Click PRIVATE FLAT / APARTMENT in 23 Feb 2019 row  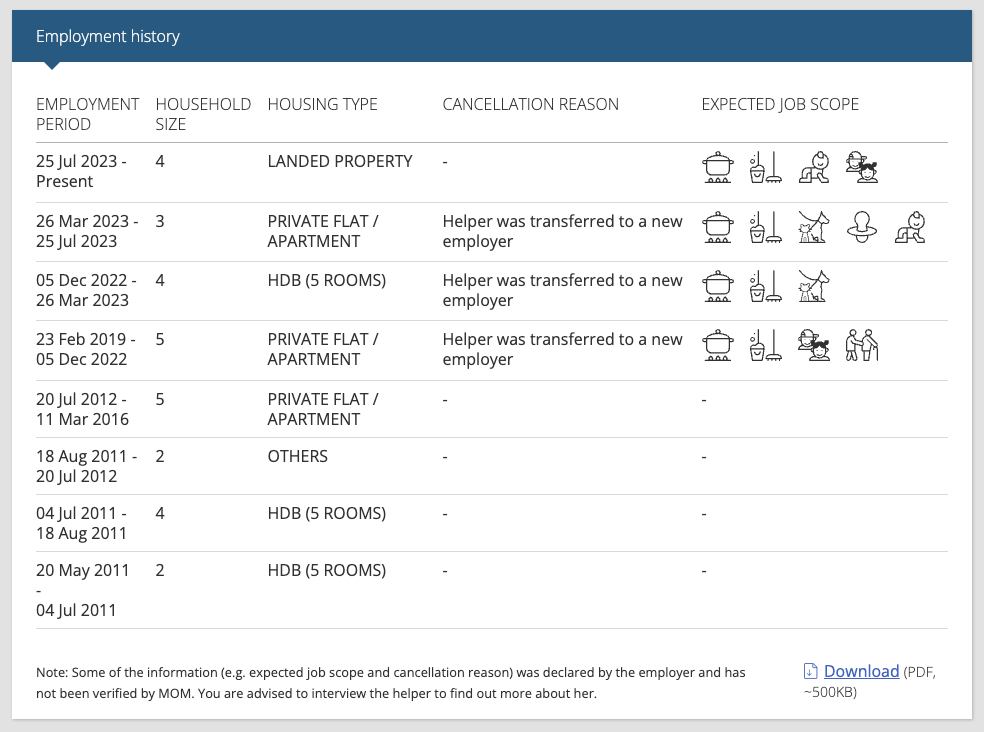[x=323, y=349]
